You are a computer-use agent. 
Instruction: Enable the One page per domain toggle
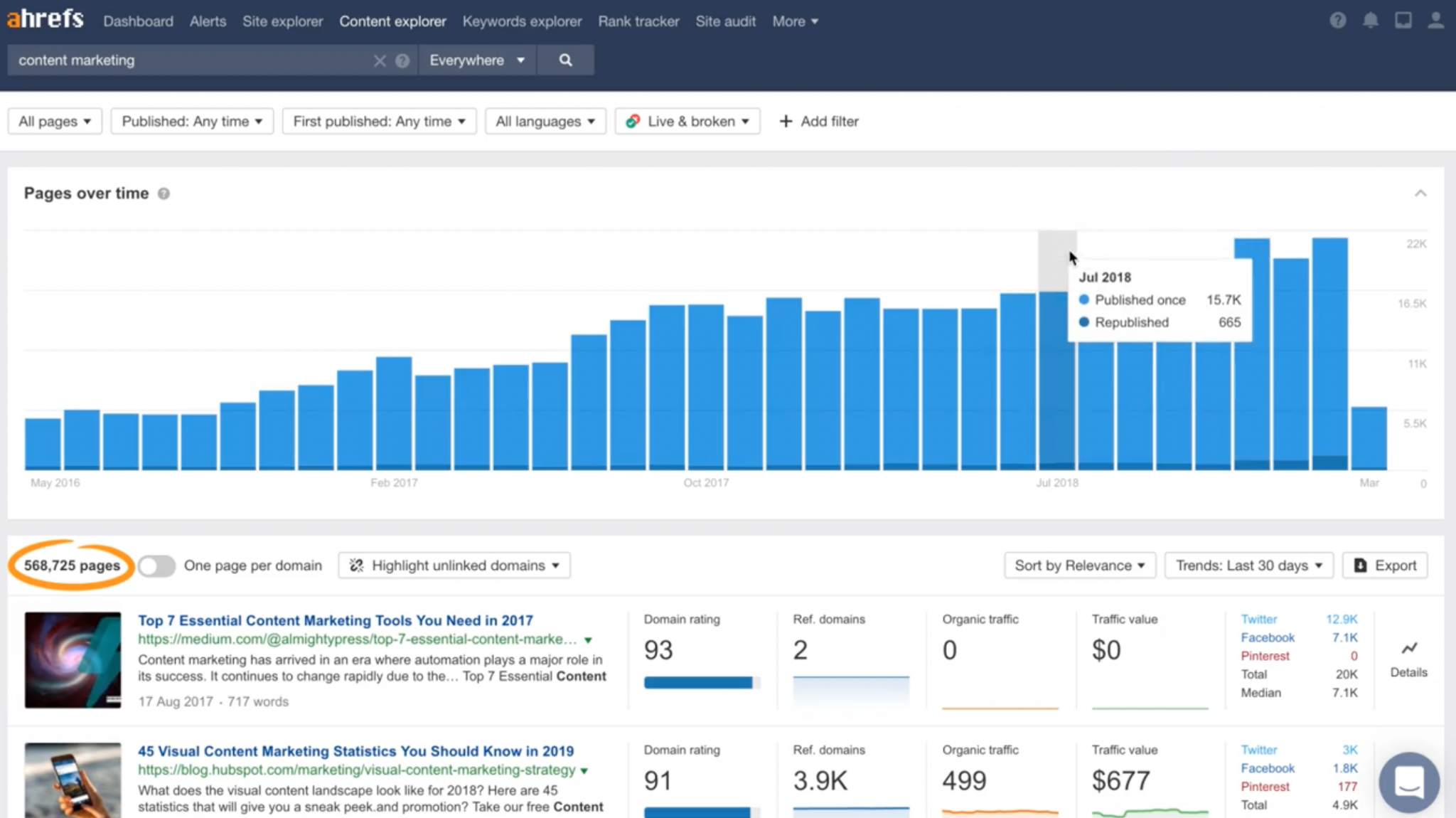pos(156,565)
